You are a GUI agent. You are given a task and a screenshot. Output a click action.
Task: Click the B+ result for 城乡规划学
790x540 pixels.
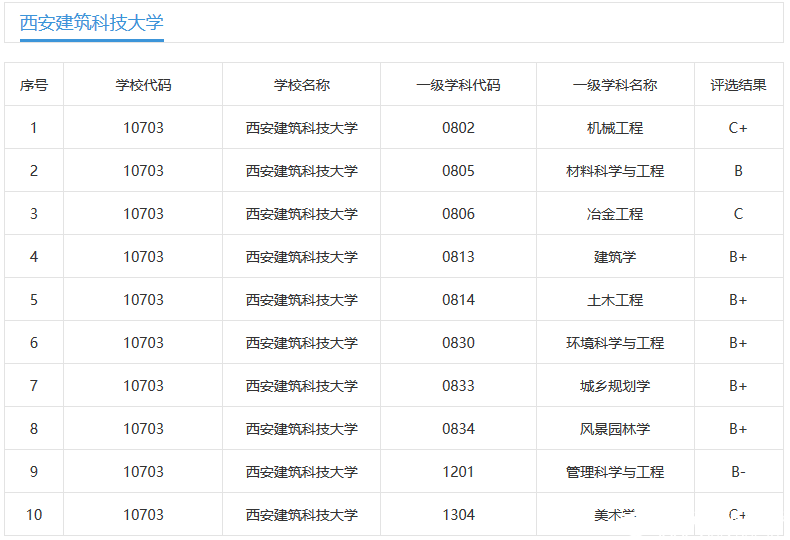pyautogui.click(x=738, y=386)
